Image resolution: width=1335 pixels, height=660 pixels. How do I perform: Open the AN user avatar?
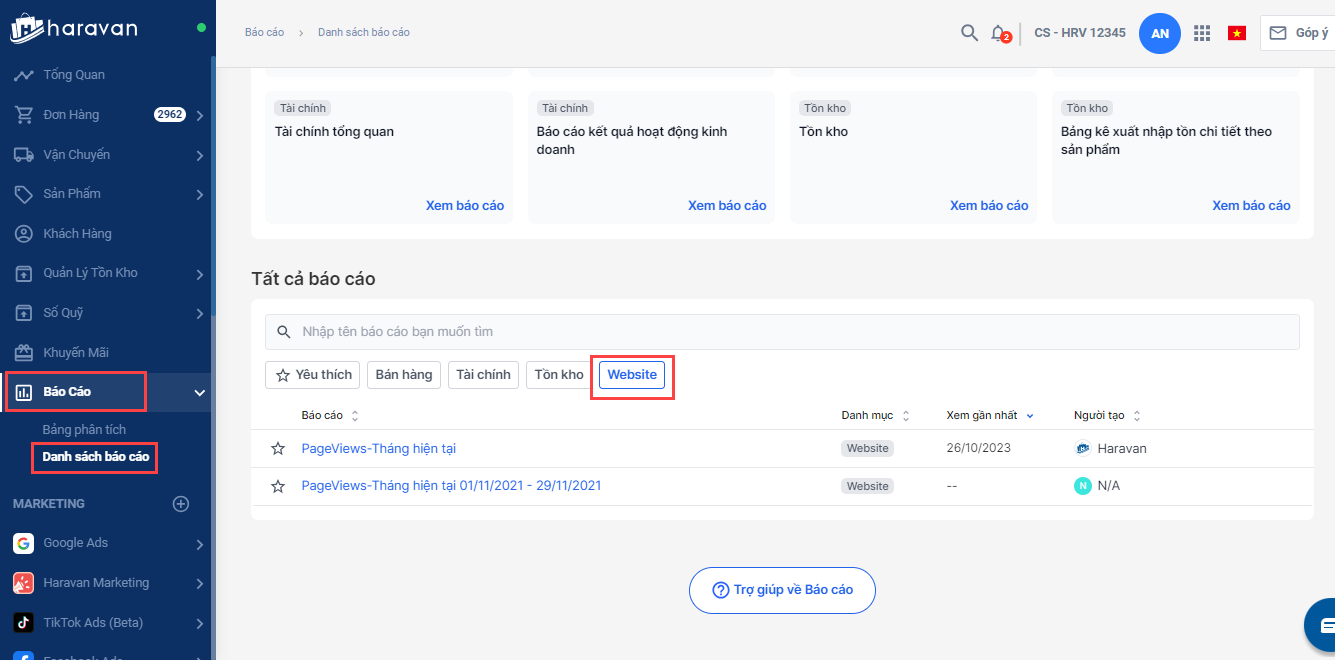tap(1160, 33)
